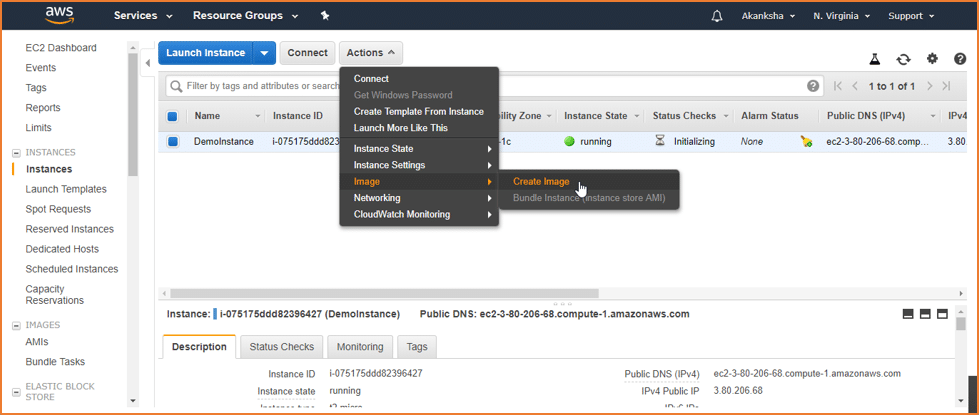The width and height of the screenshot is (979, 415).
Task: Open the Resource Groups dropdown
Action: coord(245,16)
